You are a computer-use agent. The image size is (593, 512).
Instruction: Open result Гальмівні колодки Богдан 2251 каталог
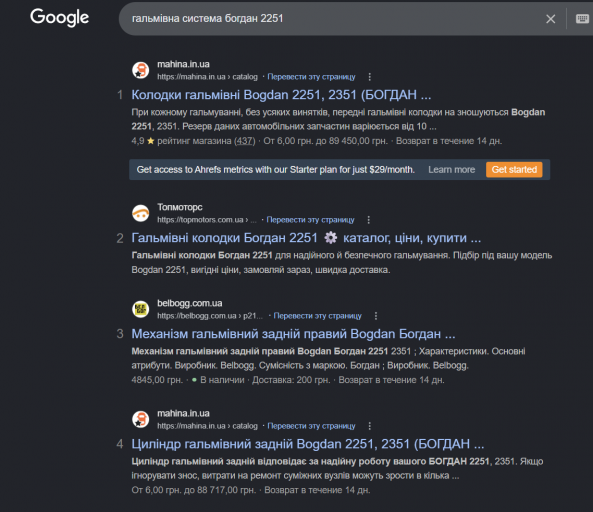coord(306,238)
